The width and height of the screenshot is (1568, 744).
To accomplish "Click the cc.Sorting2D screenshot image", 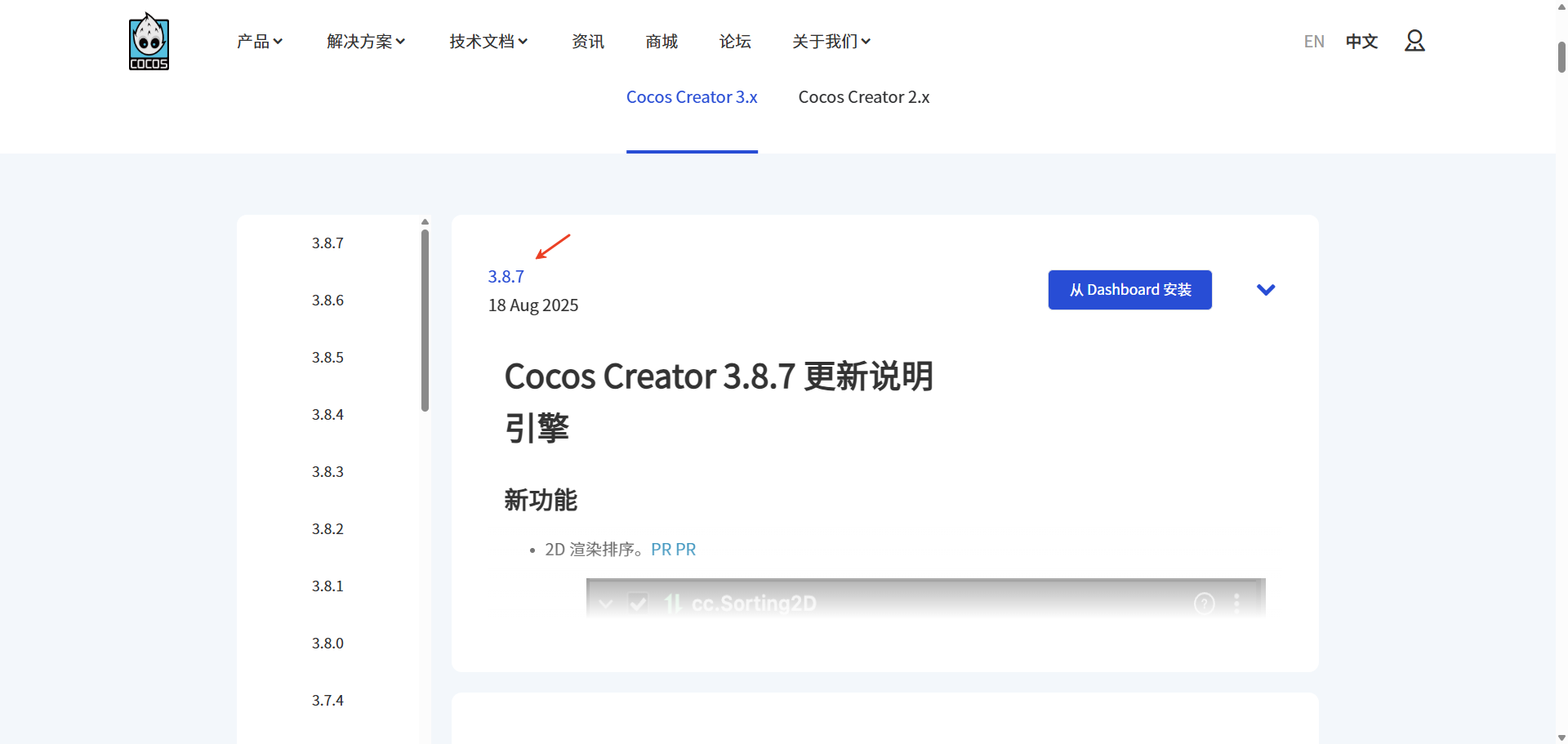I will tap(926, 598).
